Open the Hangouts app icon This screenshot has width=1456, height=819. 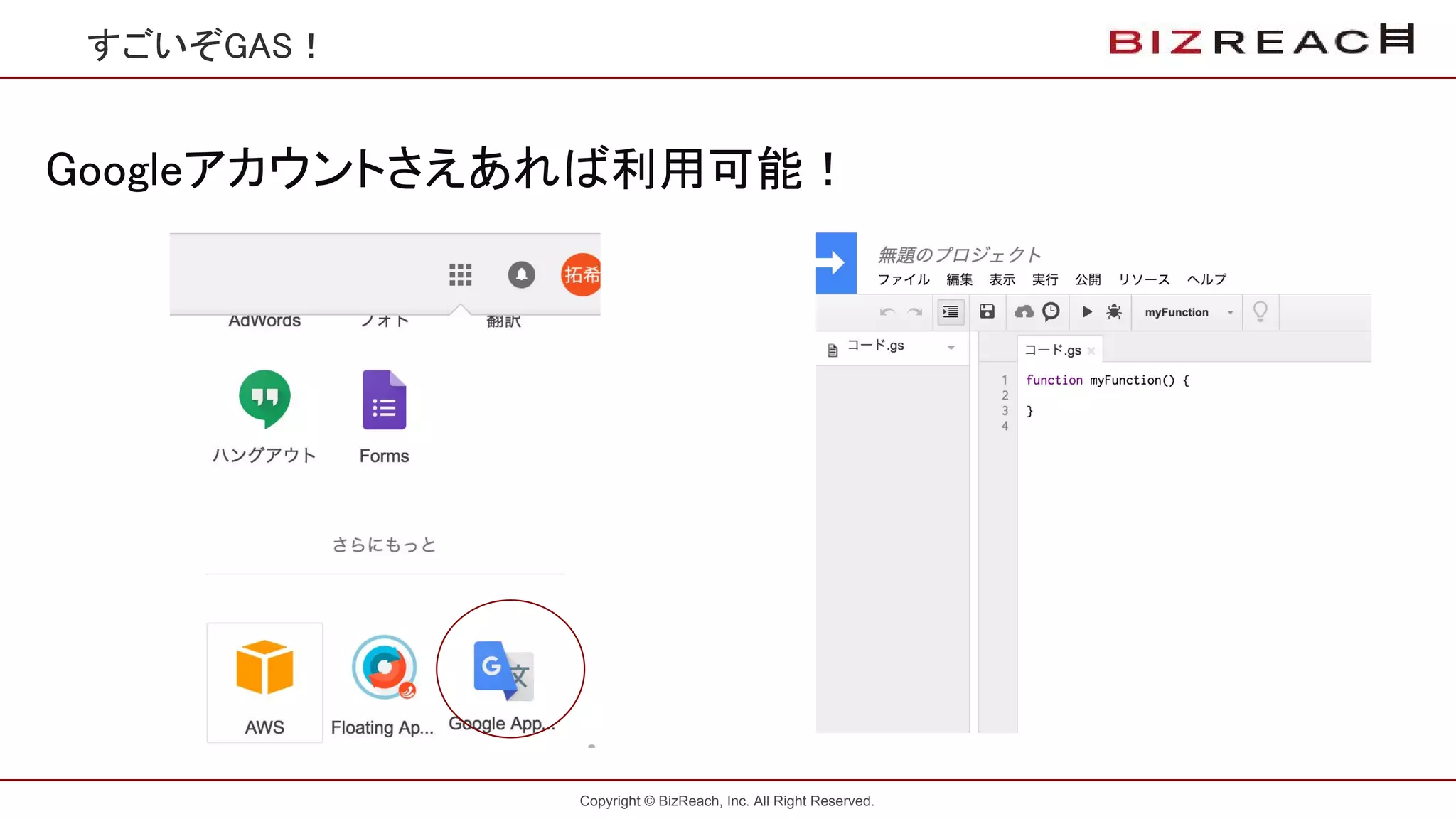click(x=264, y=400)
